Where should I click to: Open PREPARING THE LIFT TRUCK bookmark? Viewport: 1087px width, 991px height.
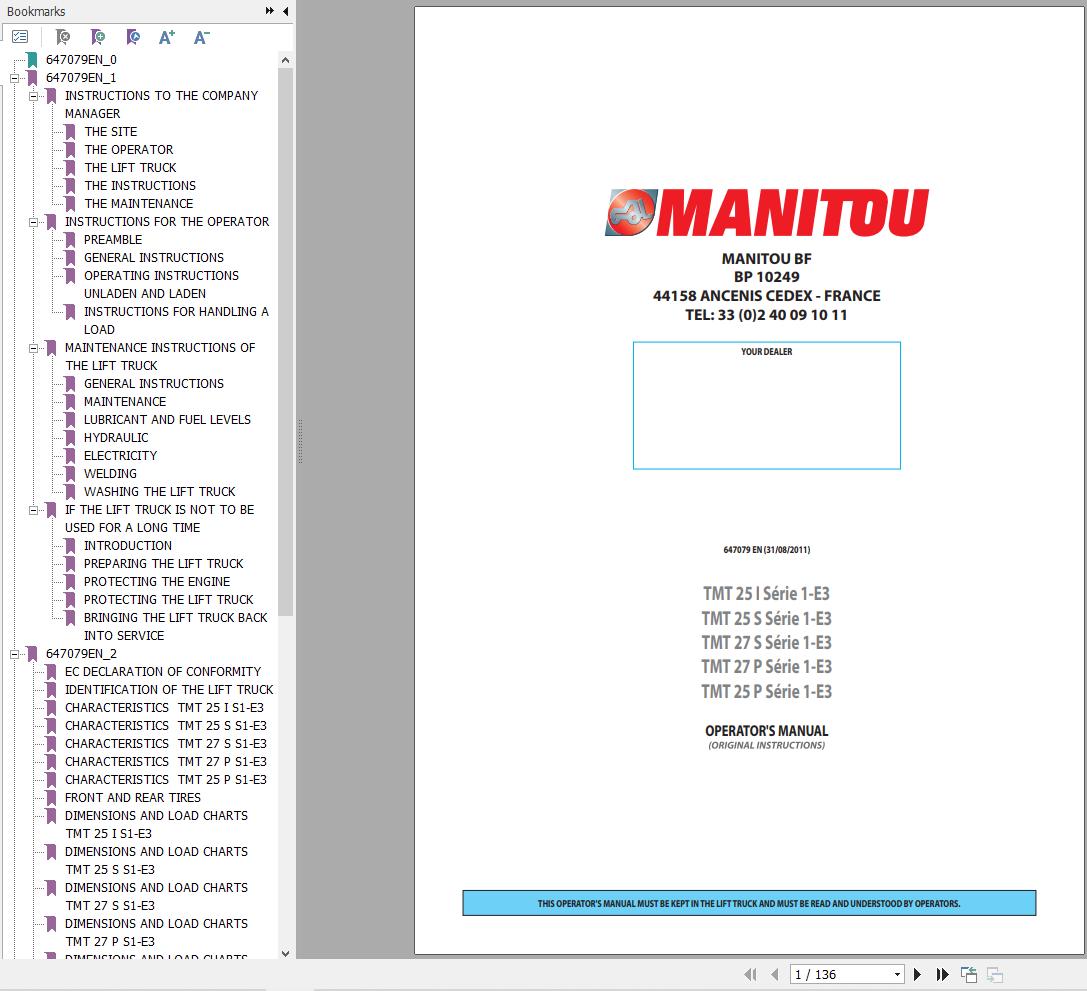pyautogui.click(x=164, y=564)
